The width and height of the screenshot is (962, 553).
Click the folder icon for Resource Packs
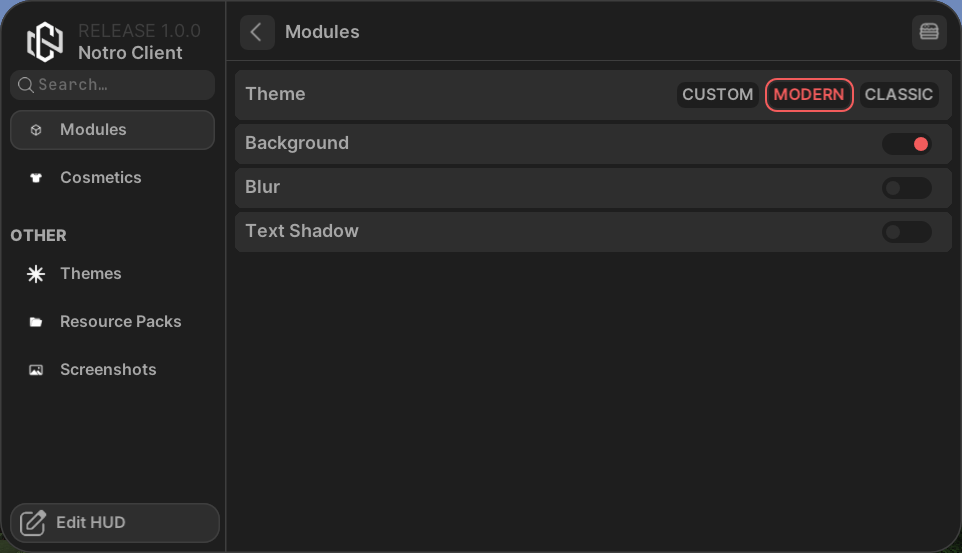click(x=36, y=322)
